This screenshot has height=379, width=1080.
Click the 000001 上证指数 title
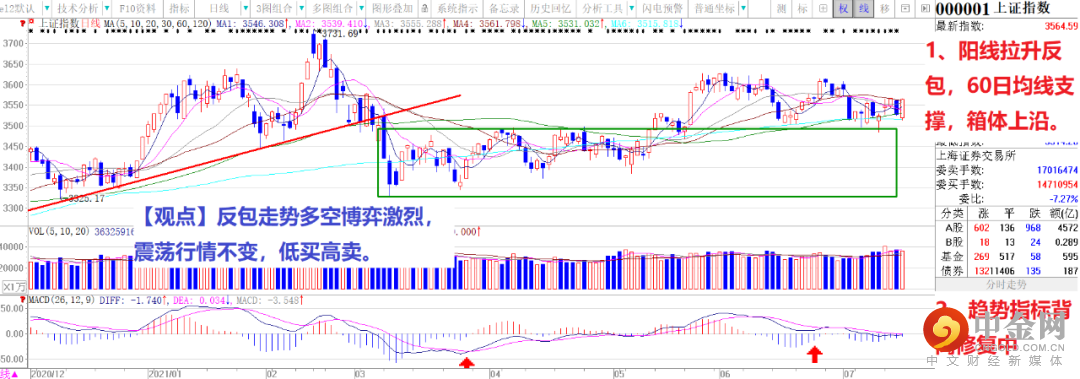click(992, 8)
